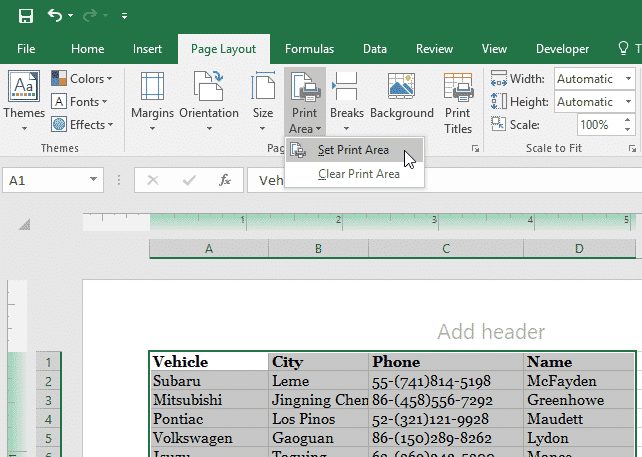The height and width of the screenshot is (457, 642).
Task: Open theme Colors dropdown
Action: [x=81, y=79]
